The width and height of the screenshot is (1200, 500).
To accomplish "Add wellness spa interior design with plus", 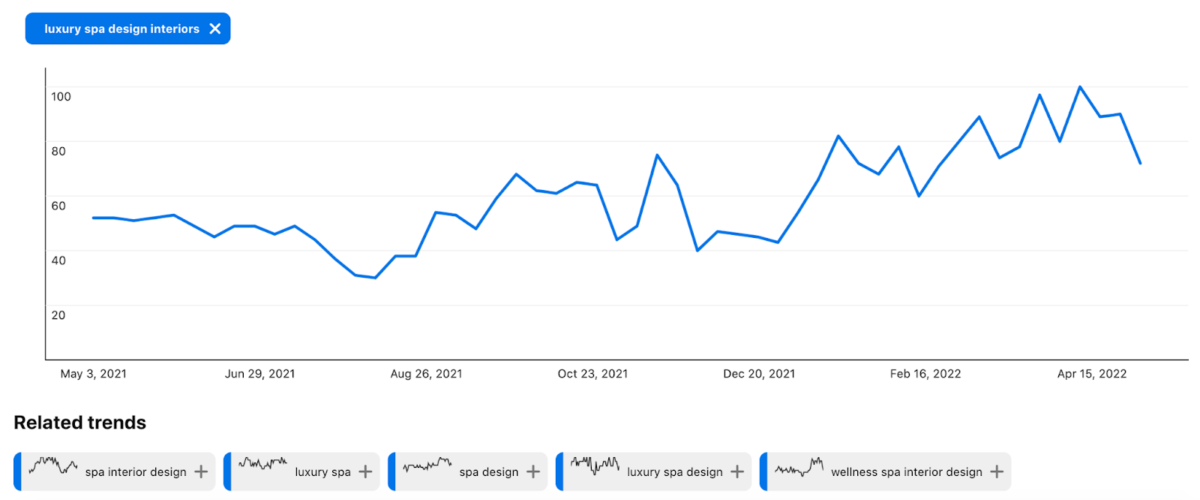I will point(997,472).
